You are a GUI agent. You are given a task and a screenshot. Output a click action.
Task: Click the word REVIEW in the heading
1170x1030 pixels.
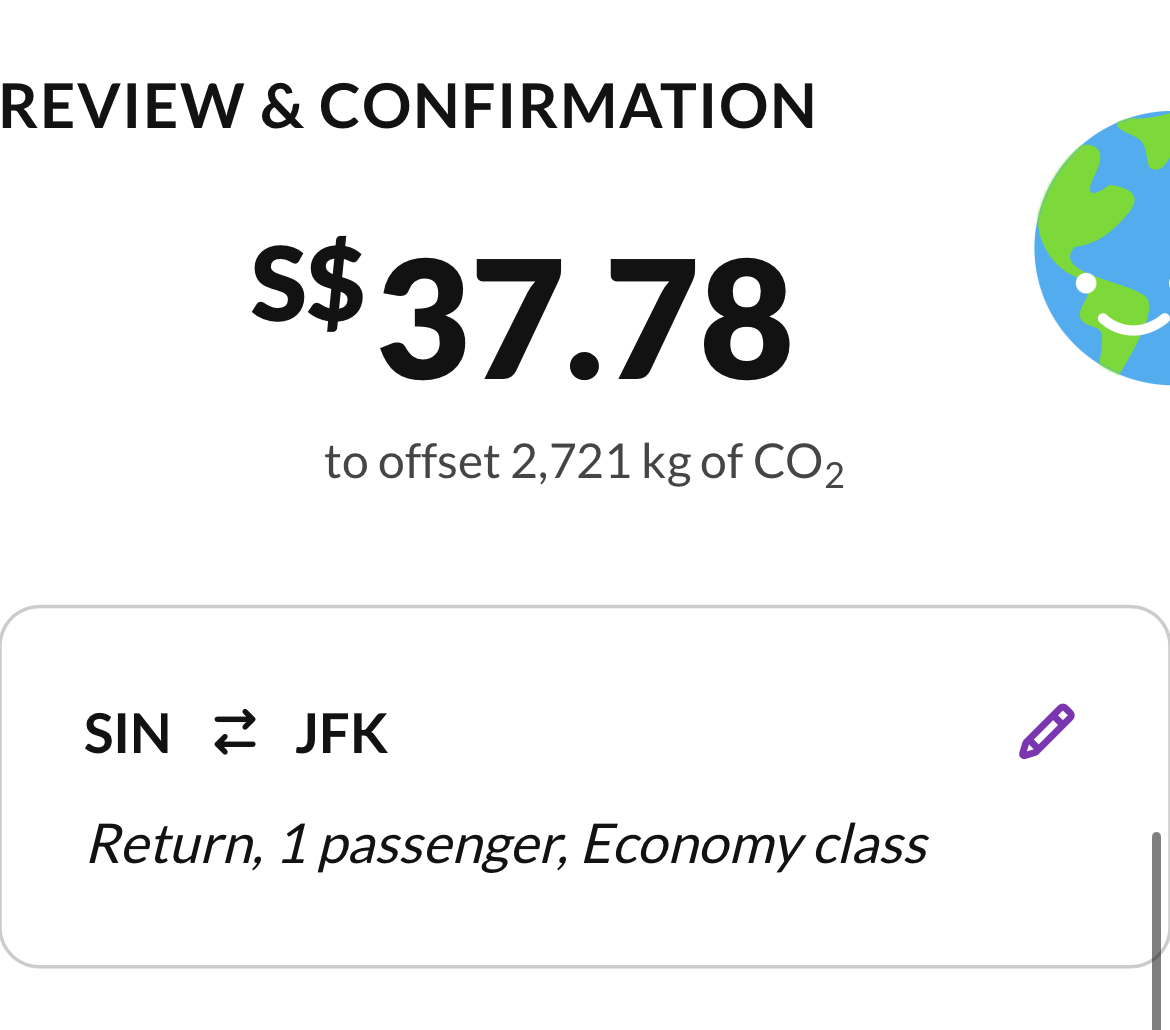pos(122,107)
